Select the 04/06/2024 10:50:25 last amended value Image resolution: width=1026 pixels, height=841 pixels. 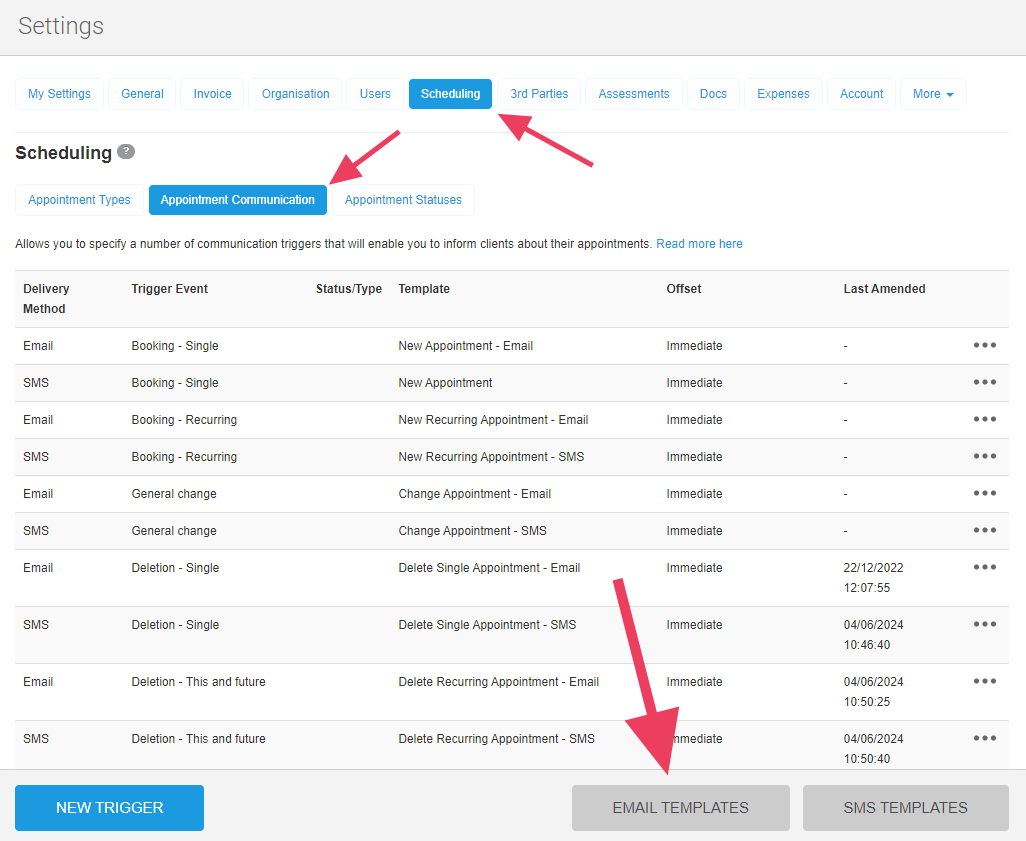(x=874, y=691)
